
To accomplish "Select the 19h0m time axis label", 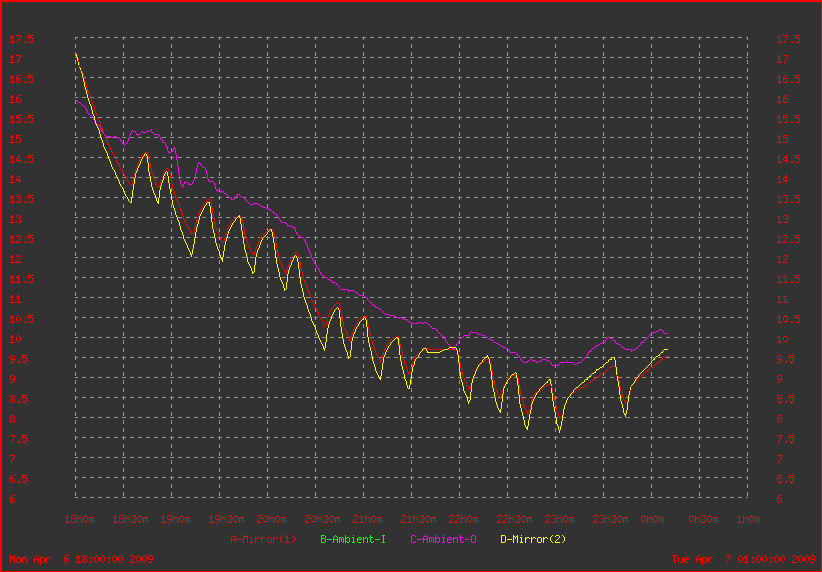I will click(x=175, y=519).
